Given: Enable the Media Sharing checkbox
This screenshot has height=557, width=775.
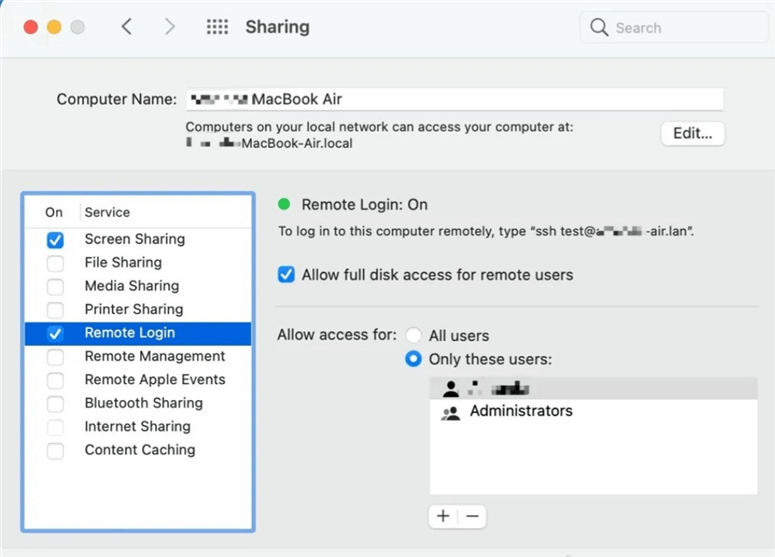Looking at the screenshot, I should tap(55, 286).
